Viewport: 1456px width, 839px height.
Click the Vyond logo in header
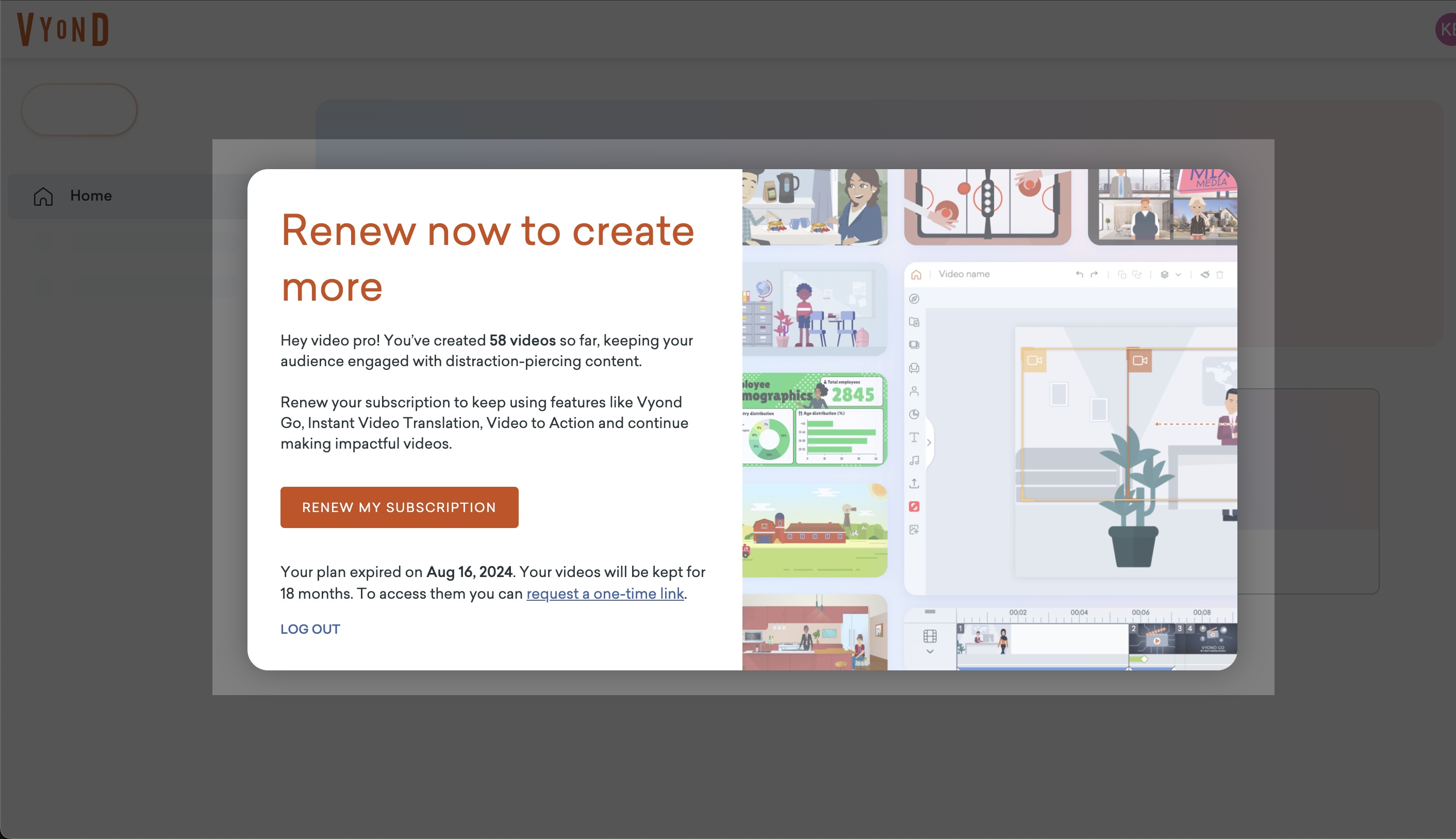pyautogui.click(x=63, y=29)
